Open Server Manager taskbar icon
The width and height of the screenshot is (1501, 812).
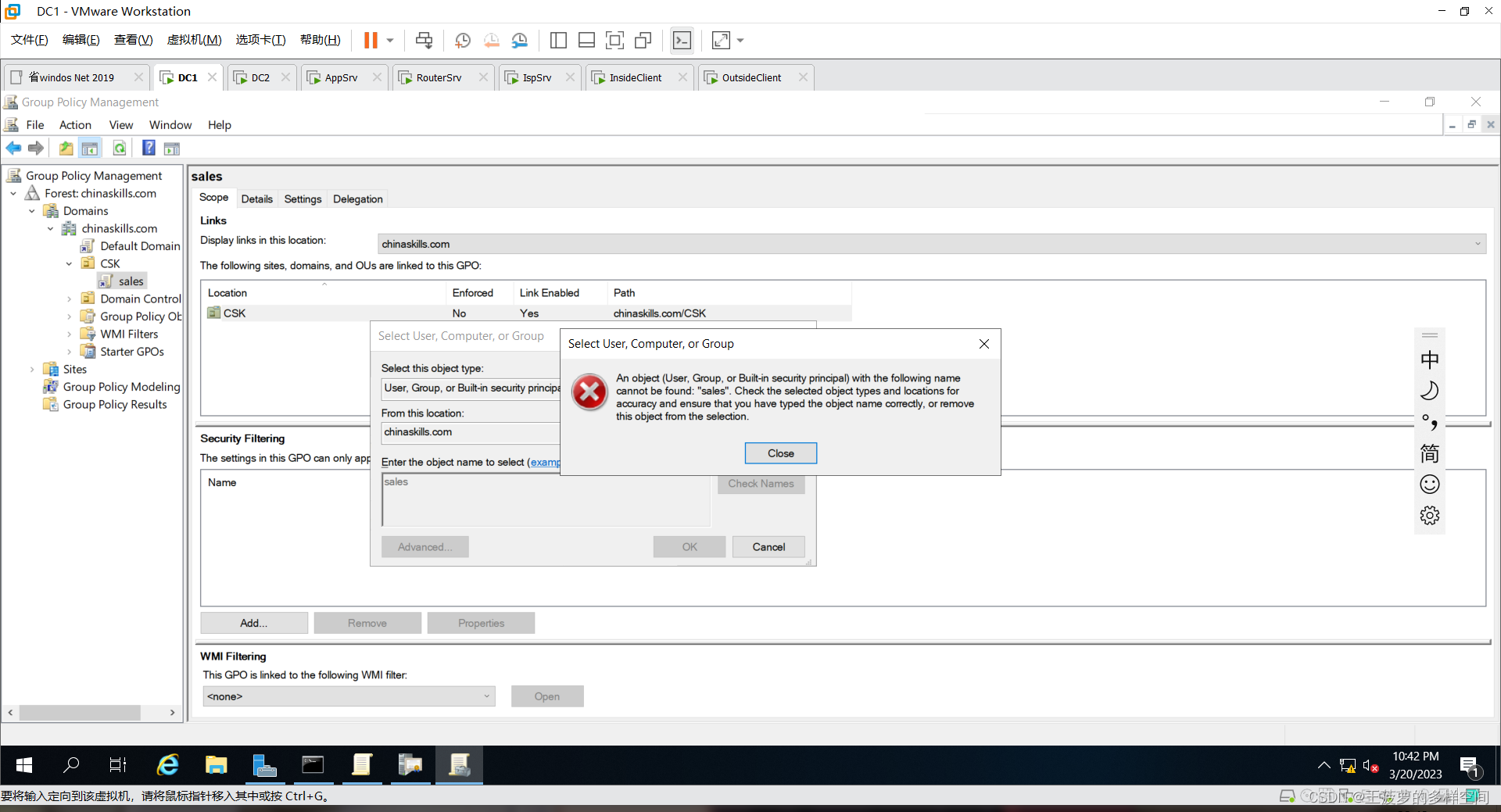(264, 765)
